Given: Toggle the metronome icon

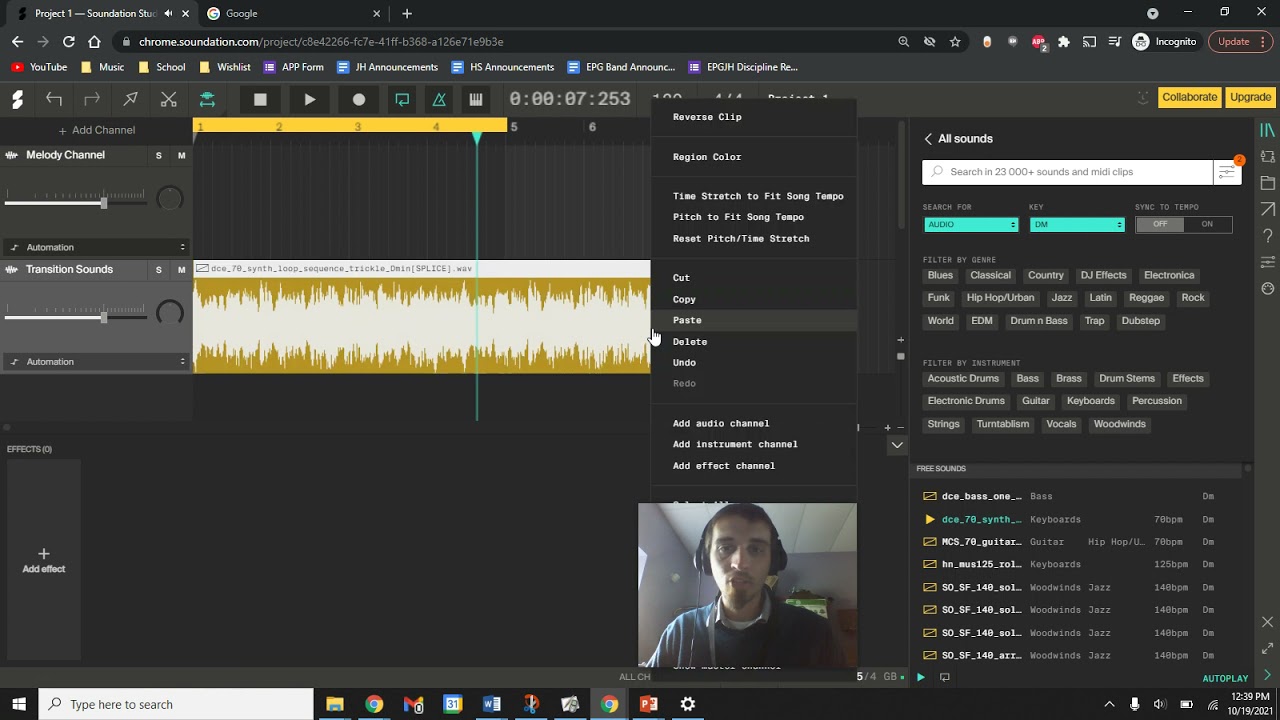Looking at the screenshot, I should pos(439,99).
